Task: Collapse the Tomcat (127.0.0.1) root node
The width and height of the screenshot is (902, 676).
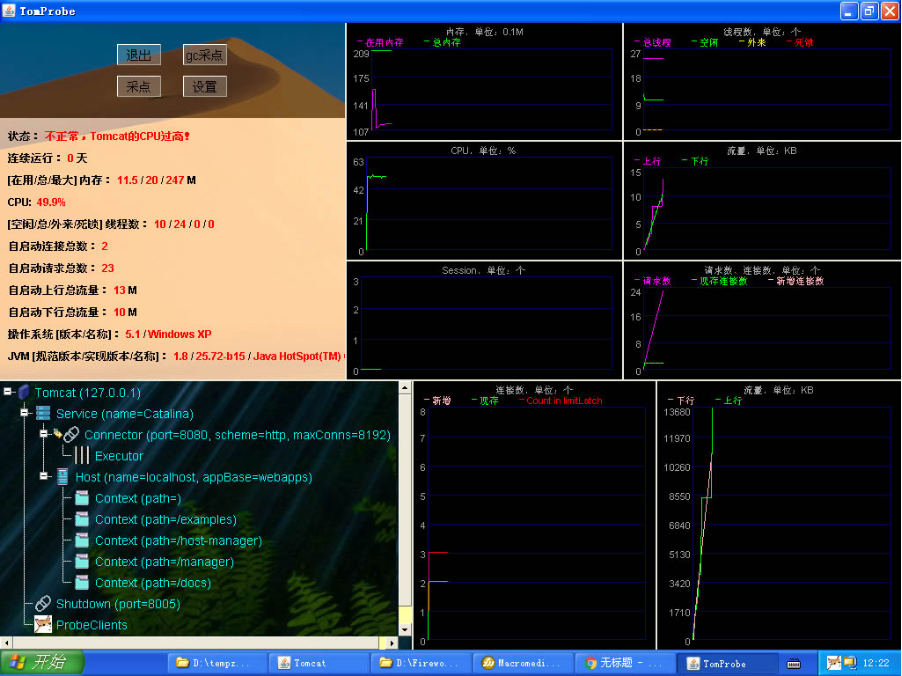Action: pos(8,392)
